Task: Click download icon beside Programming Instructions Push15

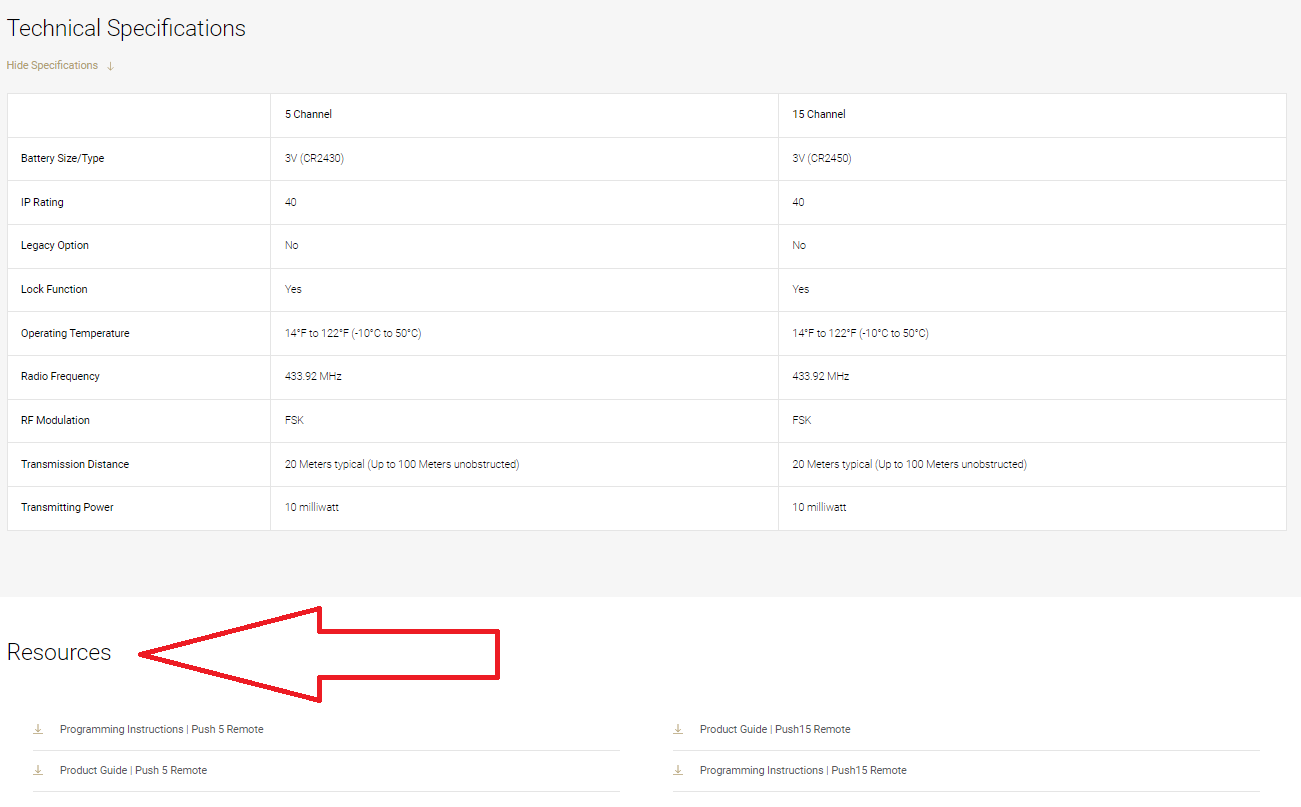Action: point(678,770)
